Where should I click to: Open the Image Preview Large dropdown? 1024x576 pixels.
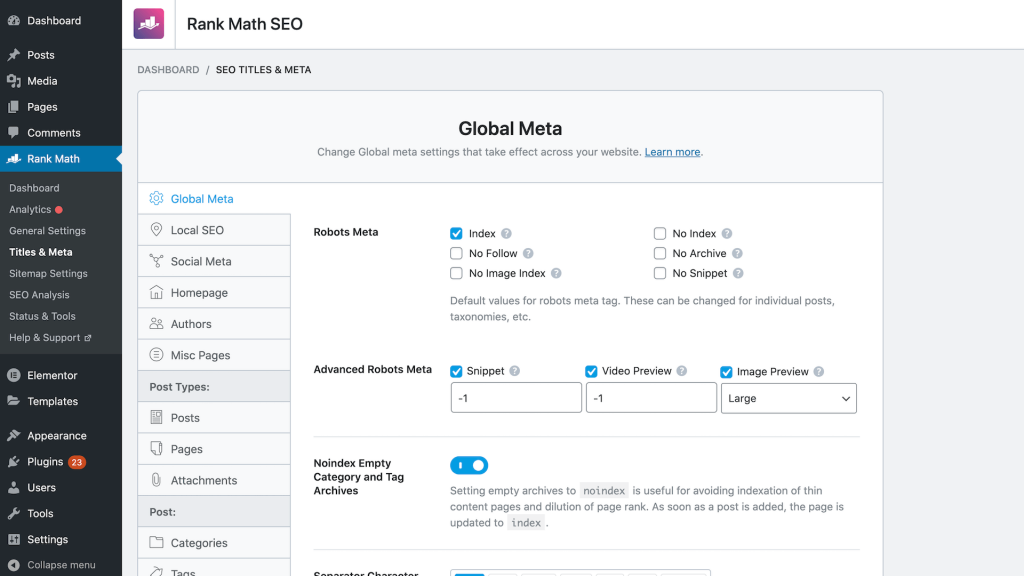pyautogui.click(x=788, y=398)
